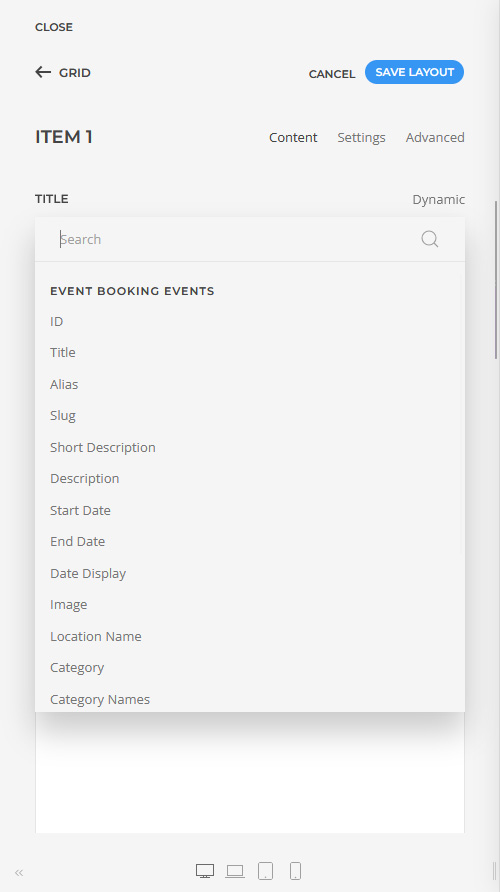The height and width of the screenshot is (892, 500).
Task: Open the Advanced tab
Action: pyautogui.click(x=435, y=138)
